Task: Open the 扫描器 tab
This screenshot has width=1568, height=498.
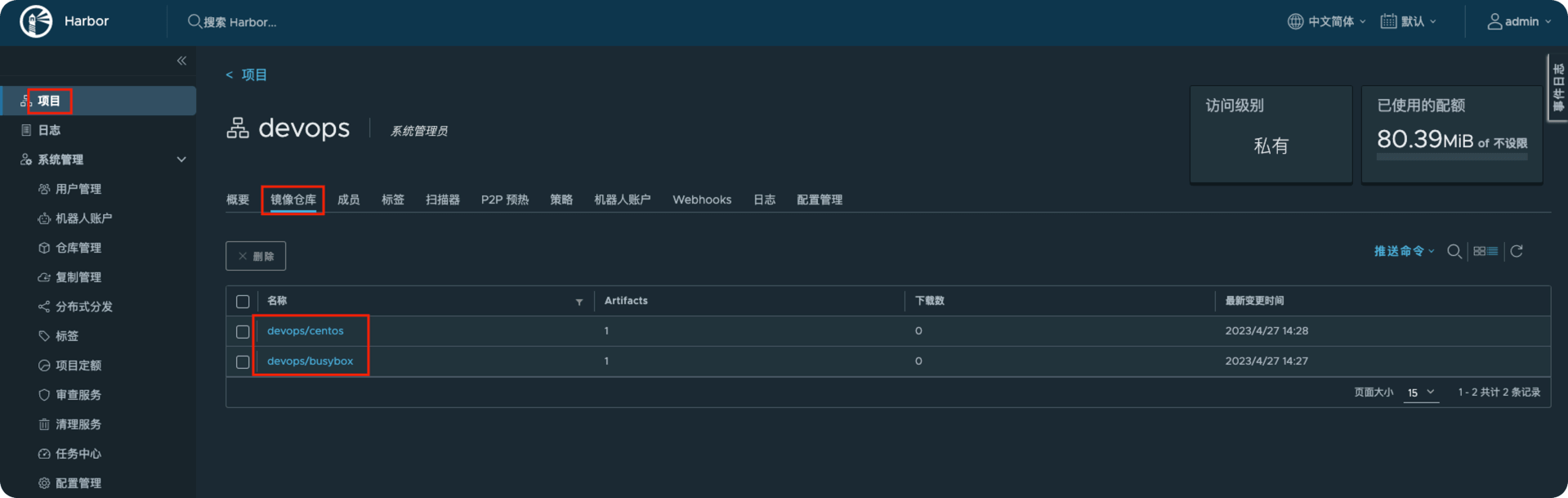Action: coord(443,200)
